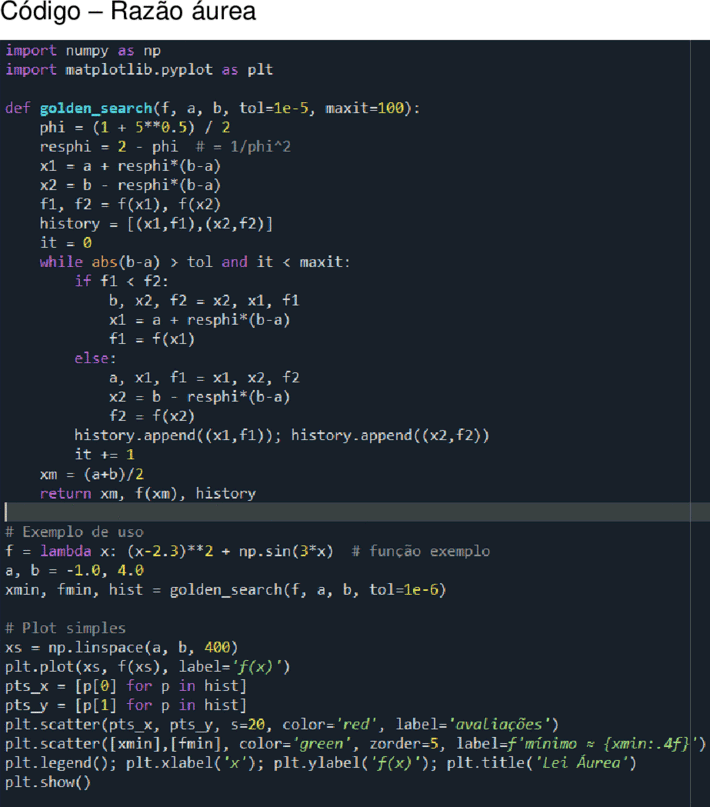Click the line 'import matplotlib.pyplot as plt'

pyautogui.click(x=139, y=69)
